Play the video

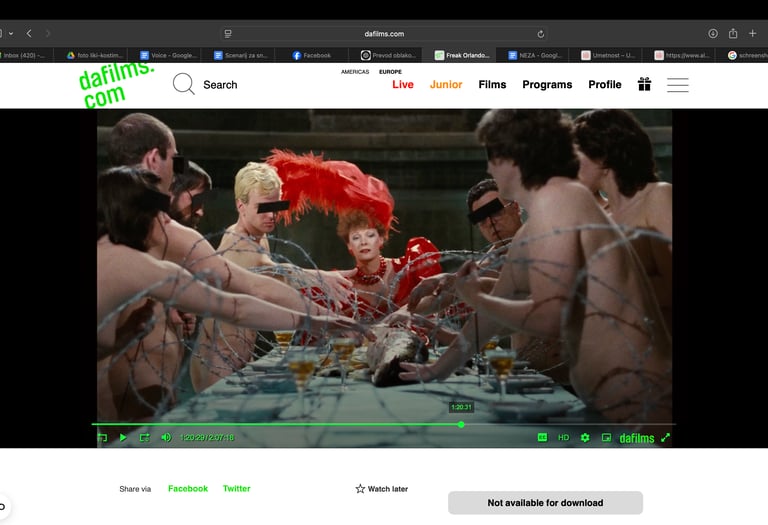pos(123,437)
